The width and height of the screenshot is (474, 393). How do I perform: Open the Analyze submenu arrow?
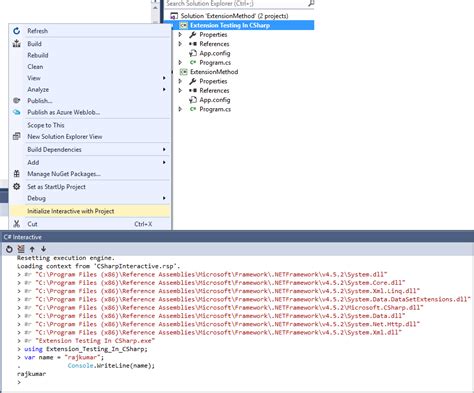164,89
